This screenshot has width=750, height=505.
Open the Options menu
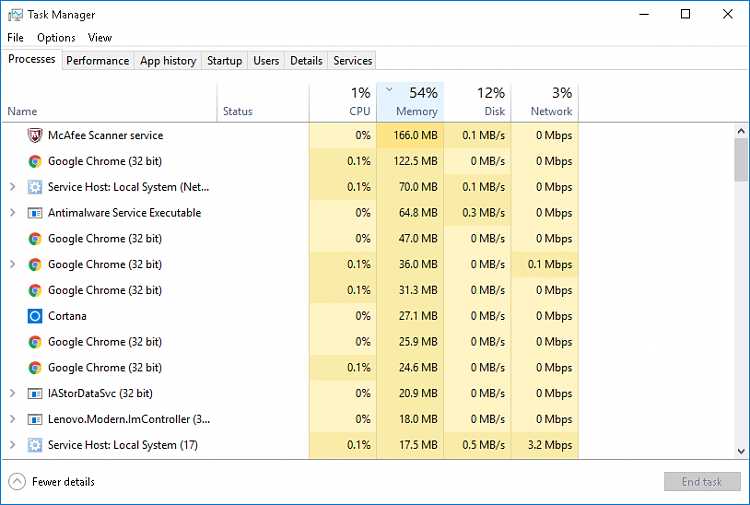(x=56, y=37)
